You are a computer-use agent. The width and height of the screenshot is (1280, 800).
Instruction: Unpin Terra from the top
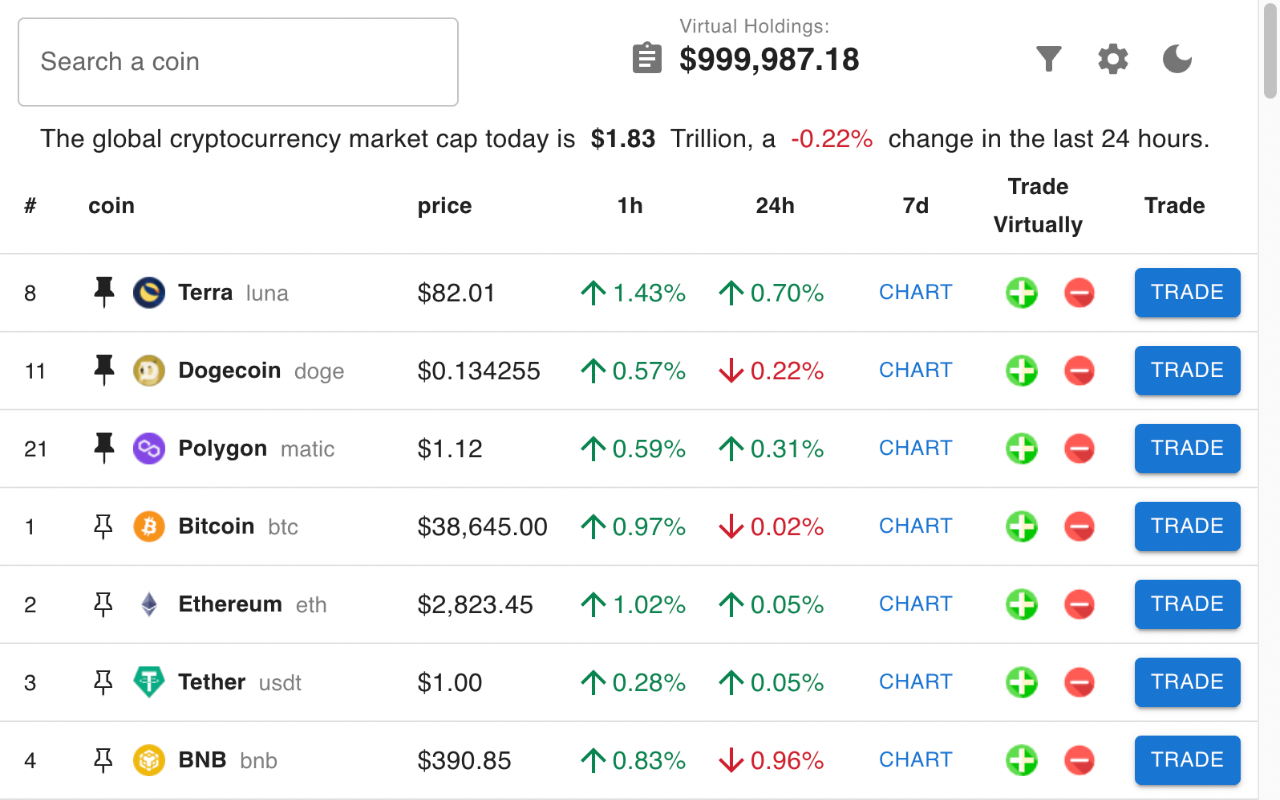pos(103,293)
